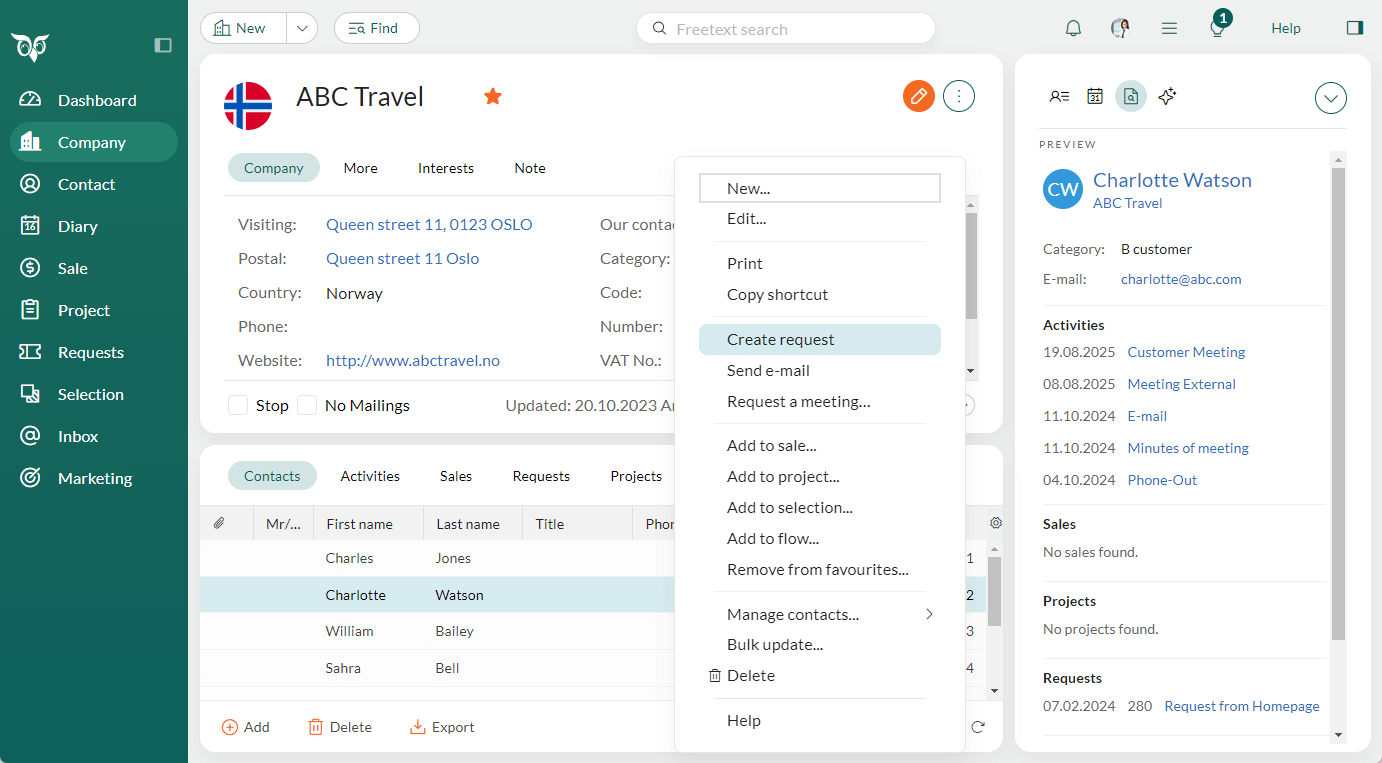Click the orange edit pencil icon
The height and width of the screenshot is (763, 1382).
pos(918,97)
